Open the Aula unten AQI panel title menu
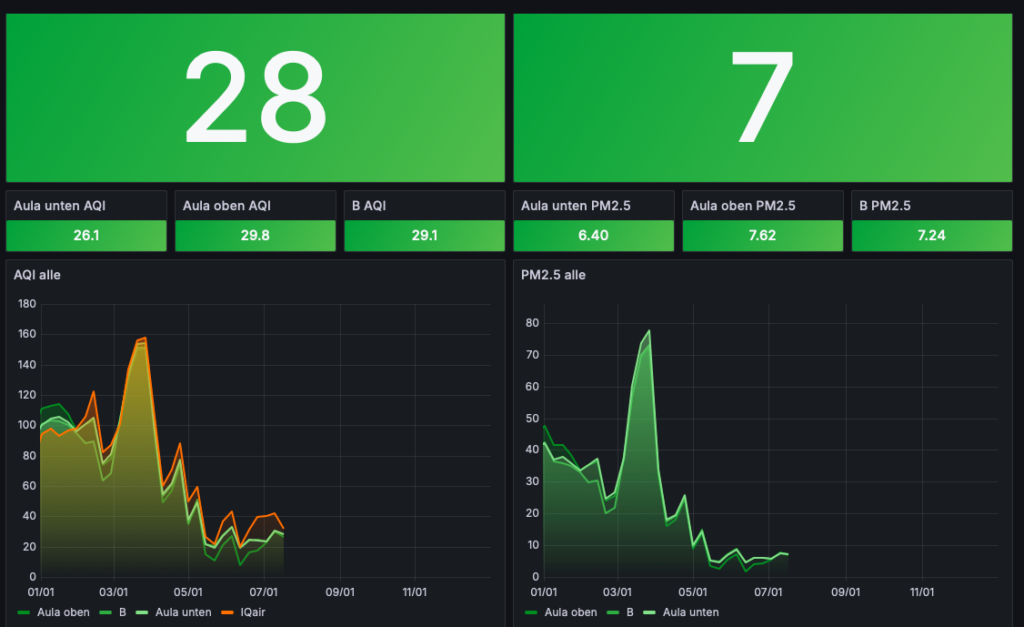 click(60, 206)
